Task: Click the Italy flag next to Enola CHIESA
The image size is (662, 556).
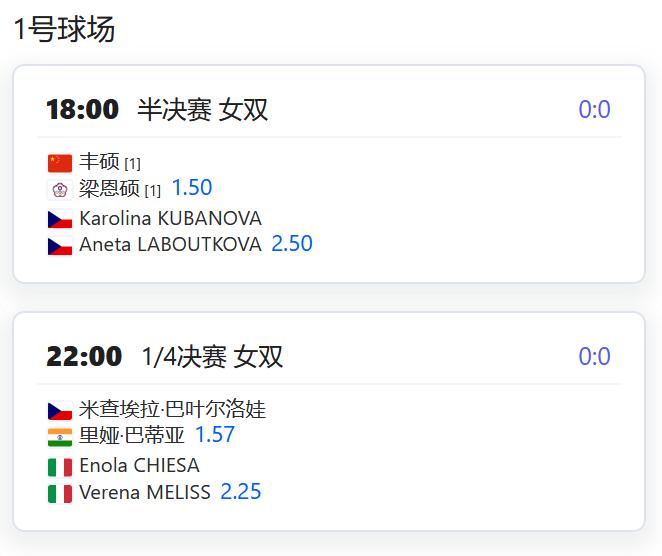Action: click(60, 467)
